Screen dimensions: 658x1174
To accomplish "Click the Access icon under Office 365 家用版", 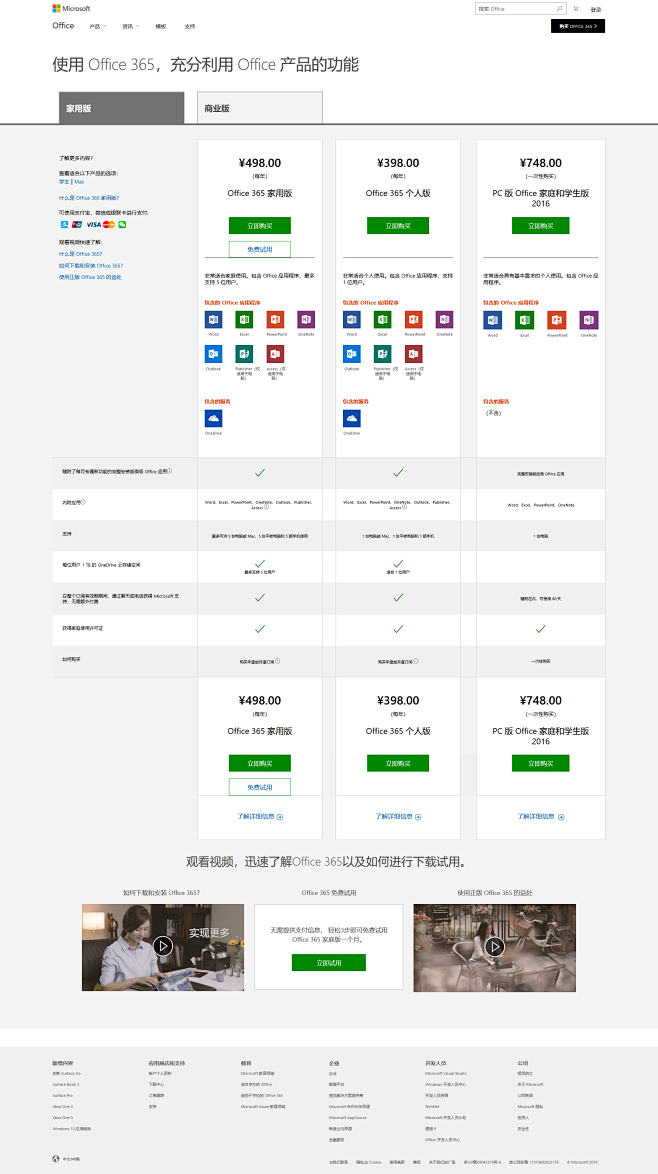I will (x=275, y=354).
